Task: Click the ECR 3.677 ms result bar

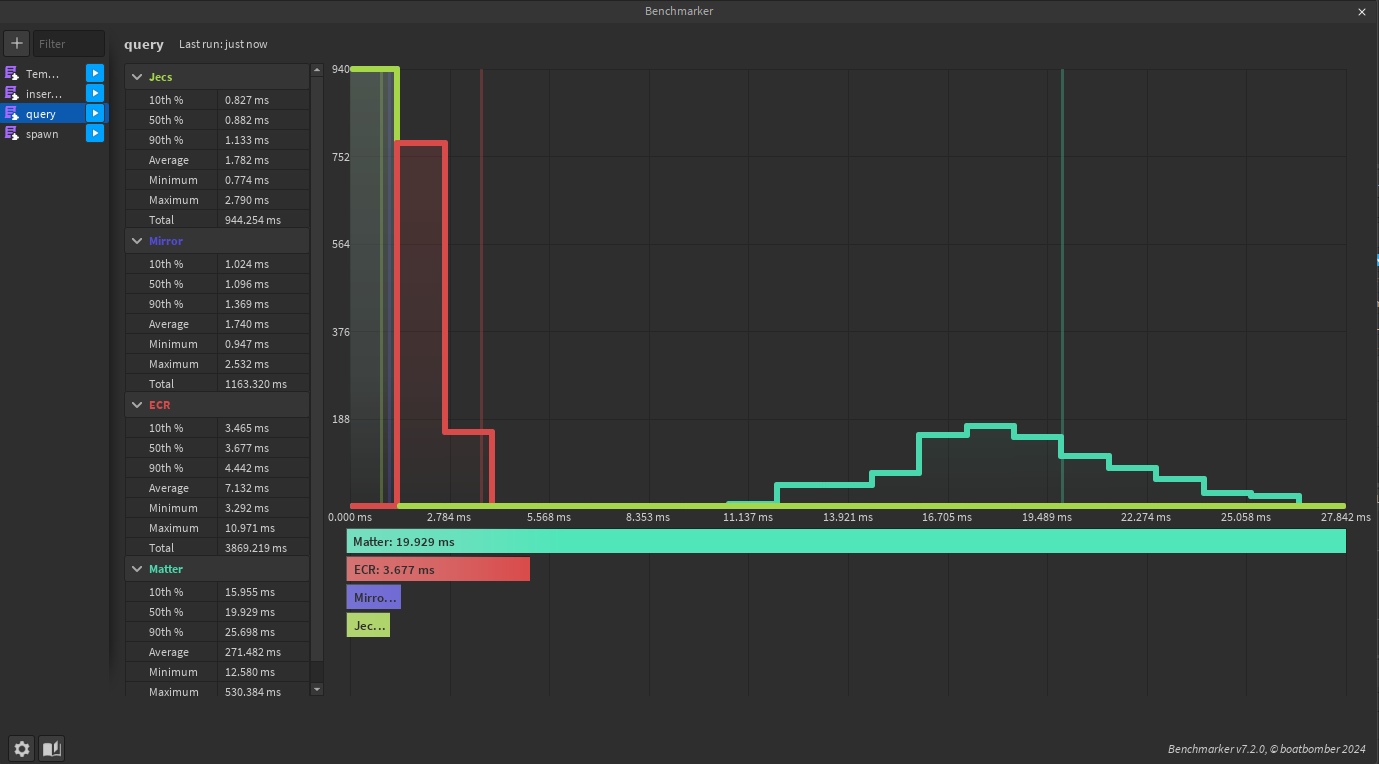Action: pos(437,569)
